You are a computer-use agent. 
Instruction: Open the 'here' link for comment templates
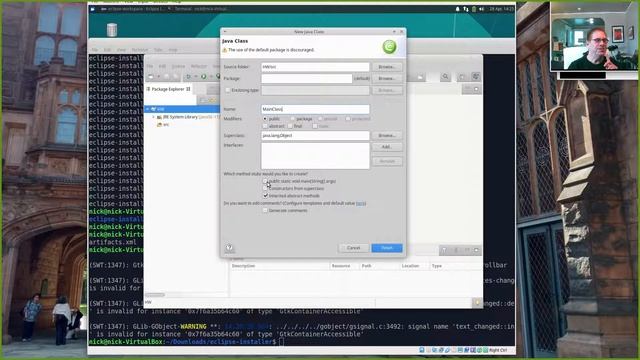360,203
